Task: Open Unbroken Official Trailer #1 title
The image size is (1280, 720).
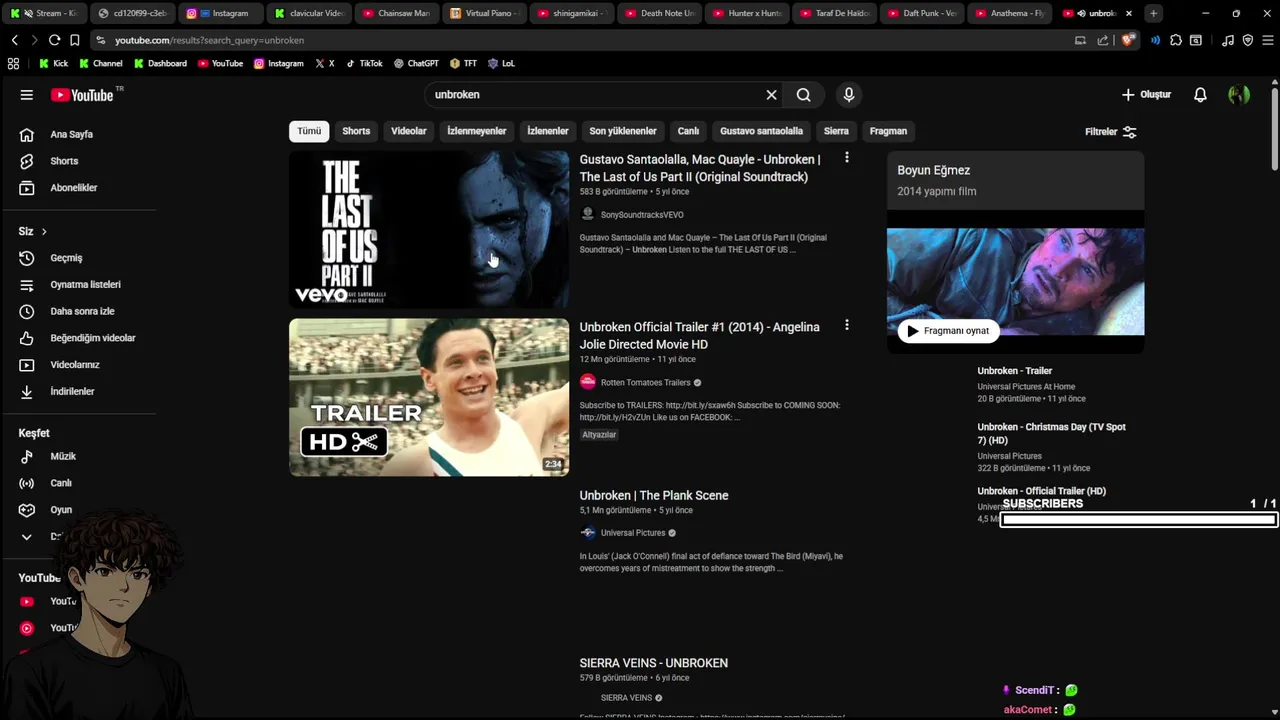Action: [699, 336]
